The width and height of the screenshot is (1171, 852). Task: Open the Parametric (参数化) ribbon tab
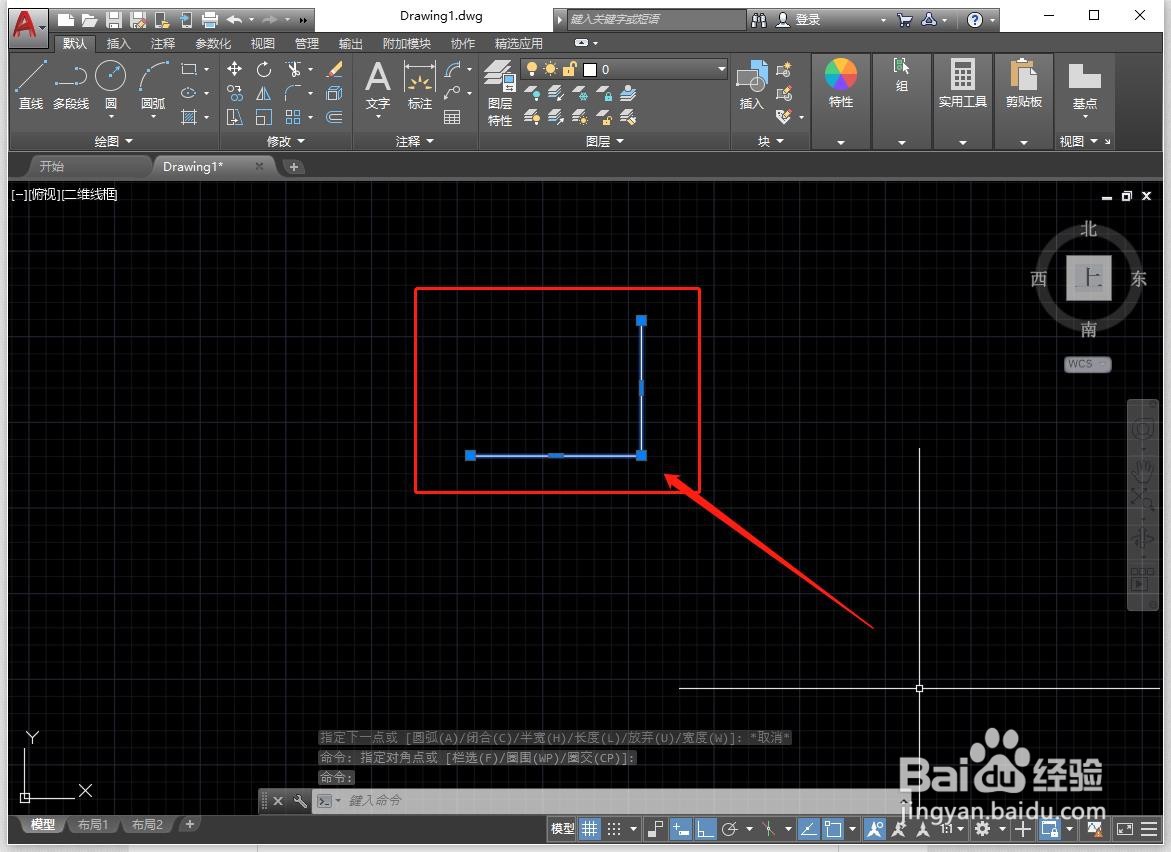tap(213, 44)
